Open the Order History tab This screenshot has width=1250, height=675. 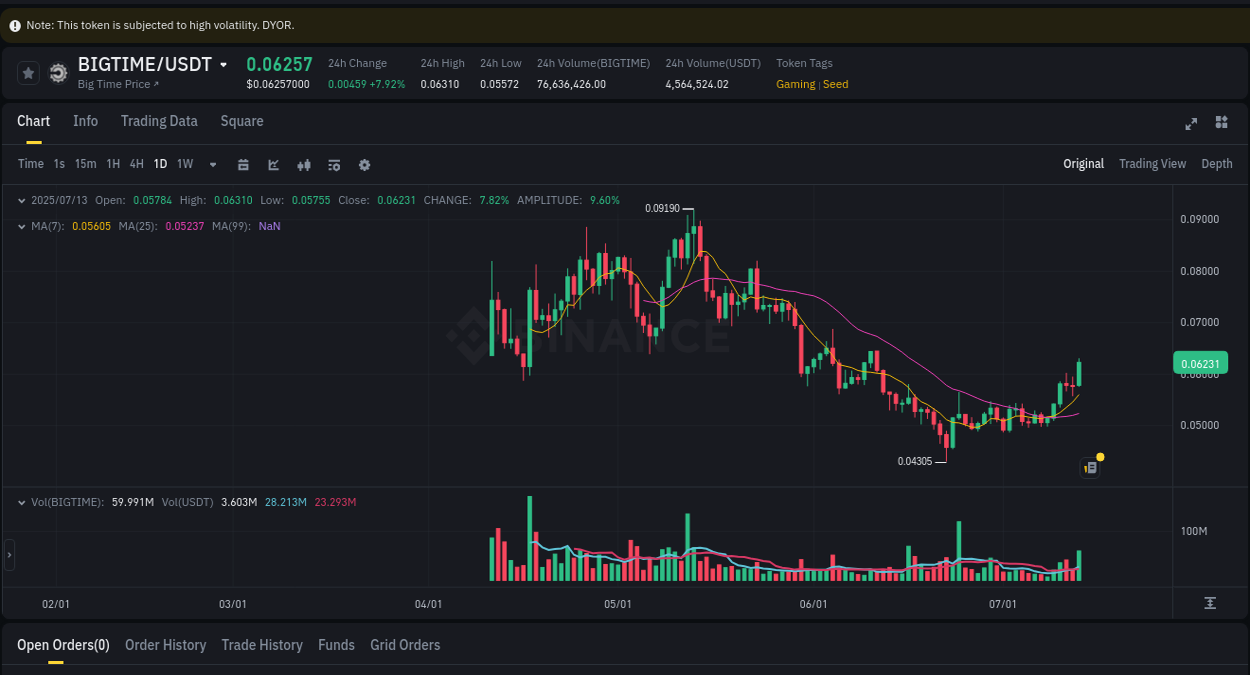[165, 645]
